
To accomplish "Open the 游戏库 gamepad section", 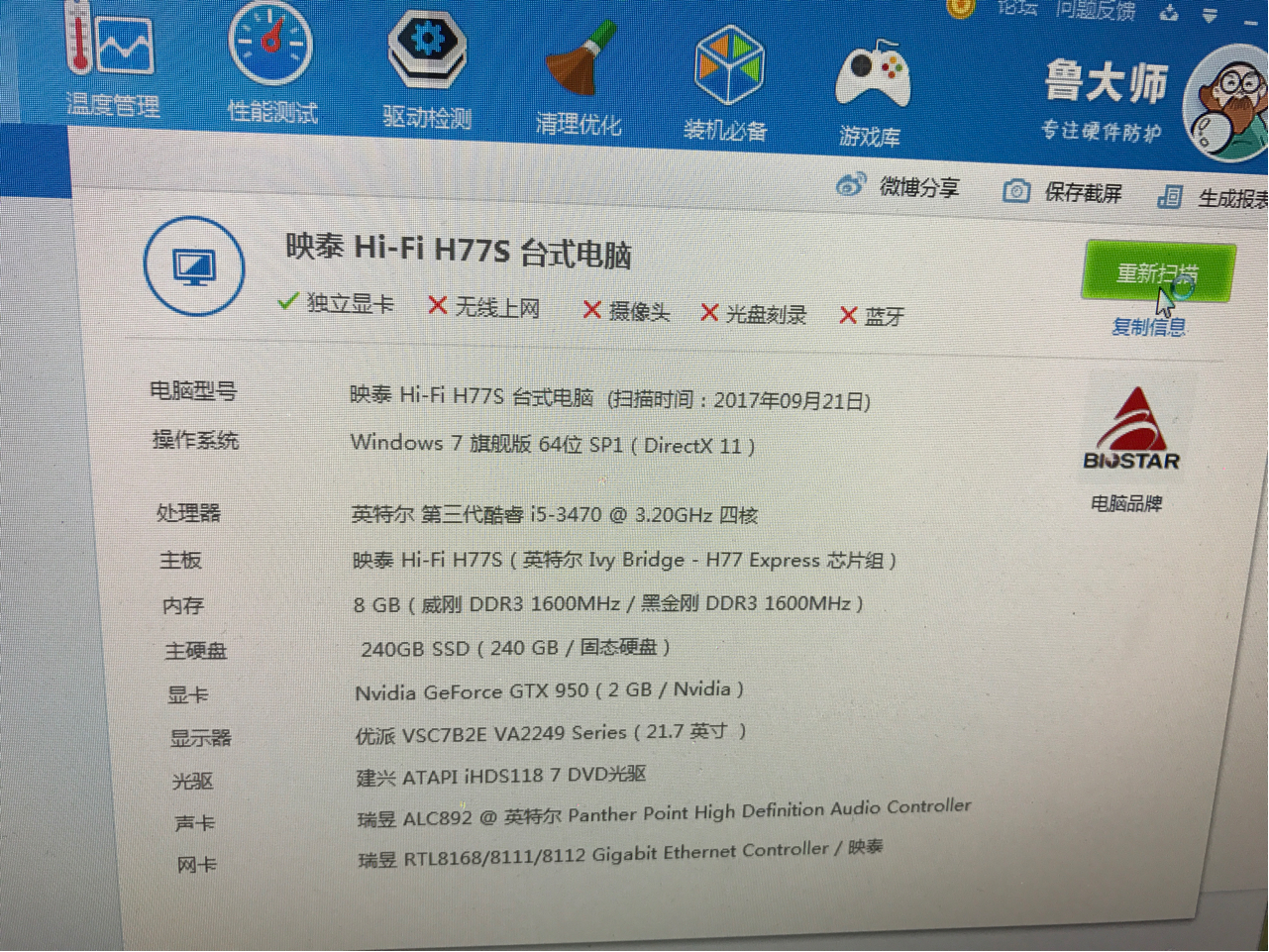I will 872,94.
